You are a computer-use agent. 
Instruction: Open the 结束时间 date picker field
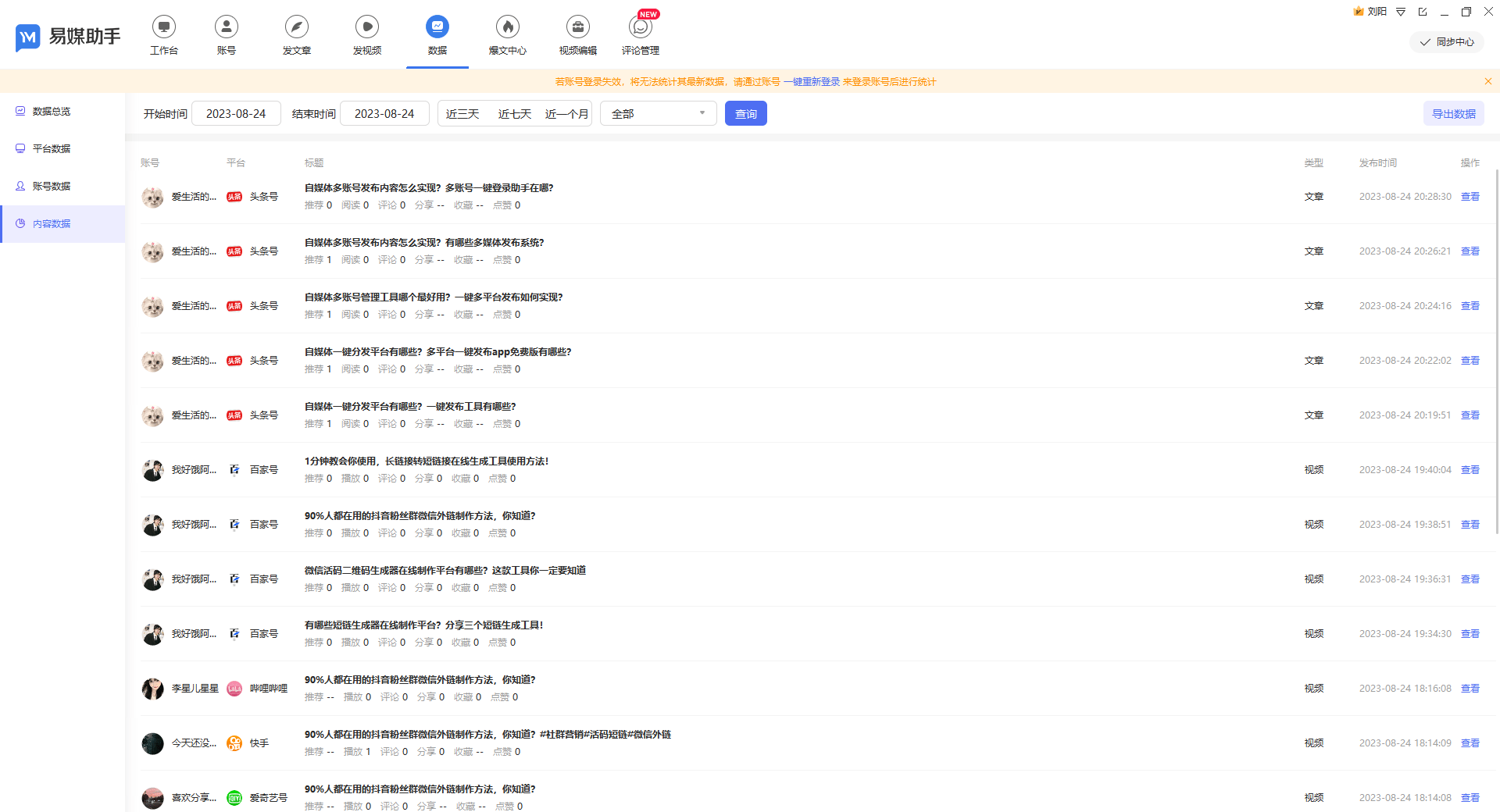coord(384,114)
